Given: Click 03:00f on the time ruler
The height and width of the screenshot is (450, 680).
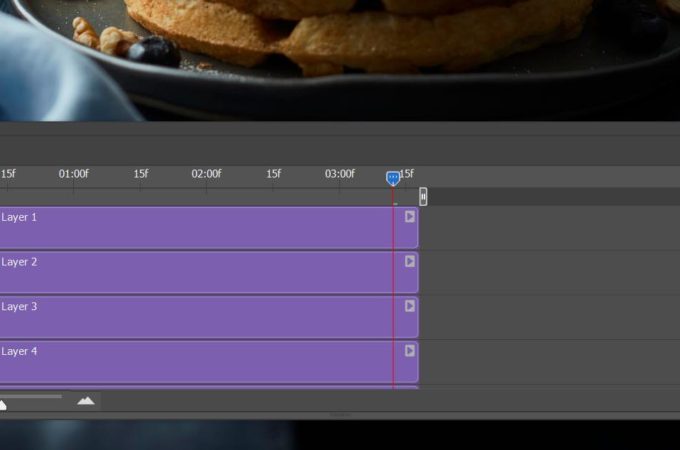Looking at the screenshot, I should point(340,174).
